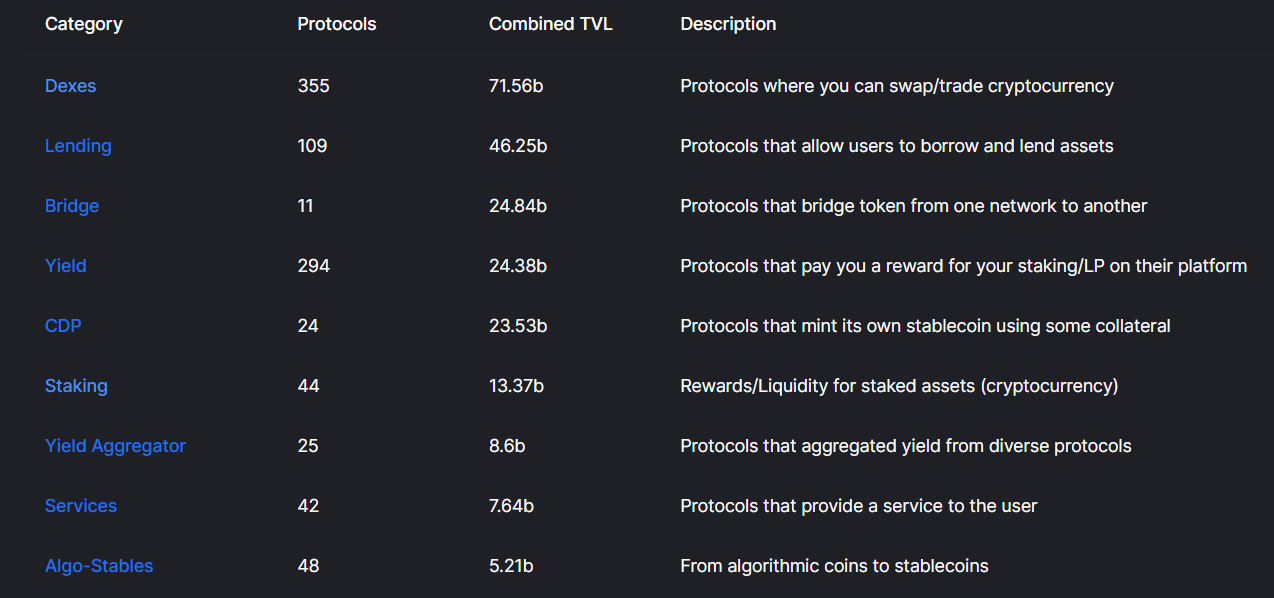Open the Lending category link
The image size is (1274, 598).
(78, 146)
